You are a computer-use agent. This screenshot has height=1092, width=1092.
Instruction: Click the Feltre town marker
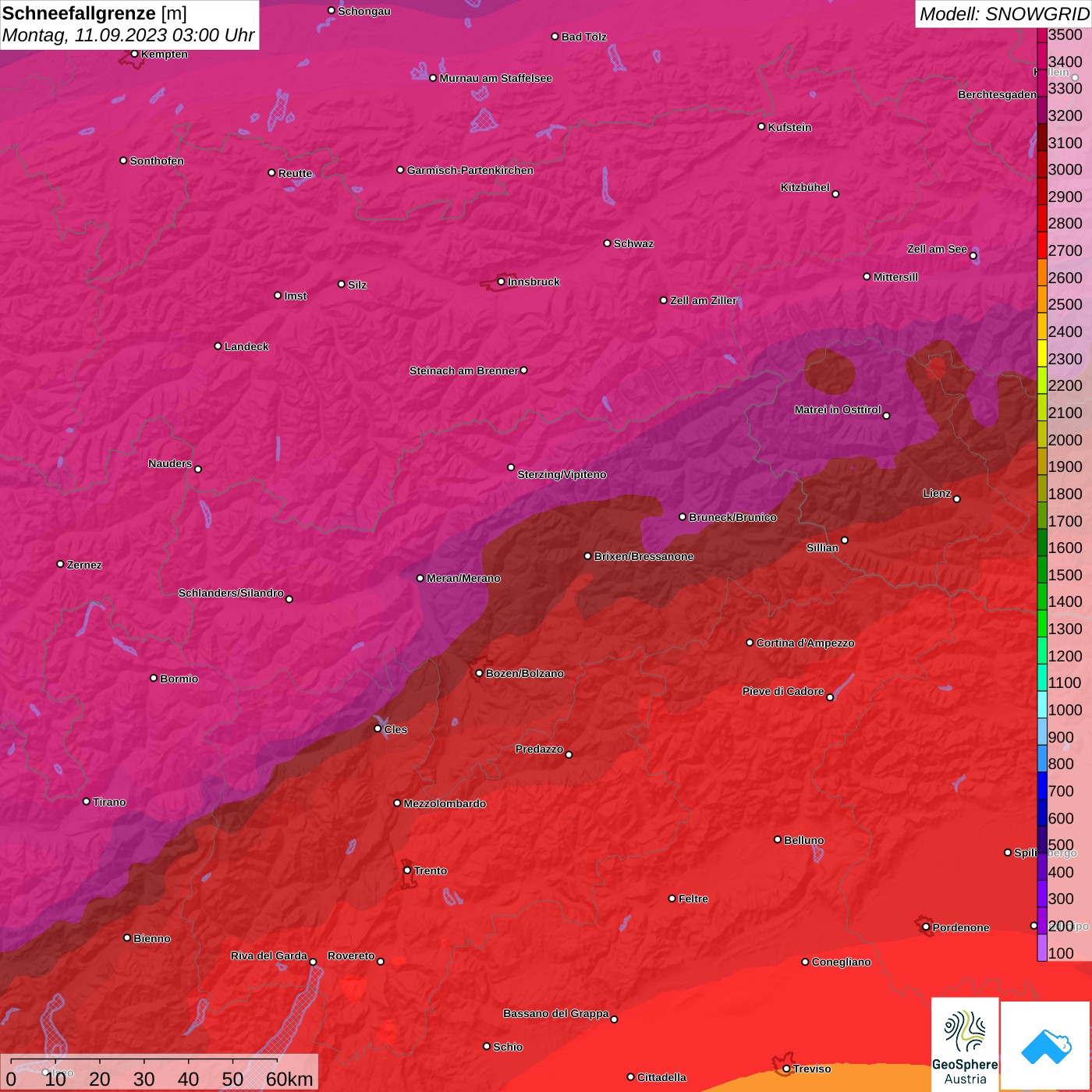(672, 899)
